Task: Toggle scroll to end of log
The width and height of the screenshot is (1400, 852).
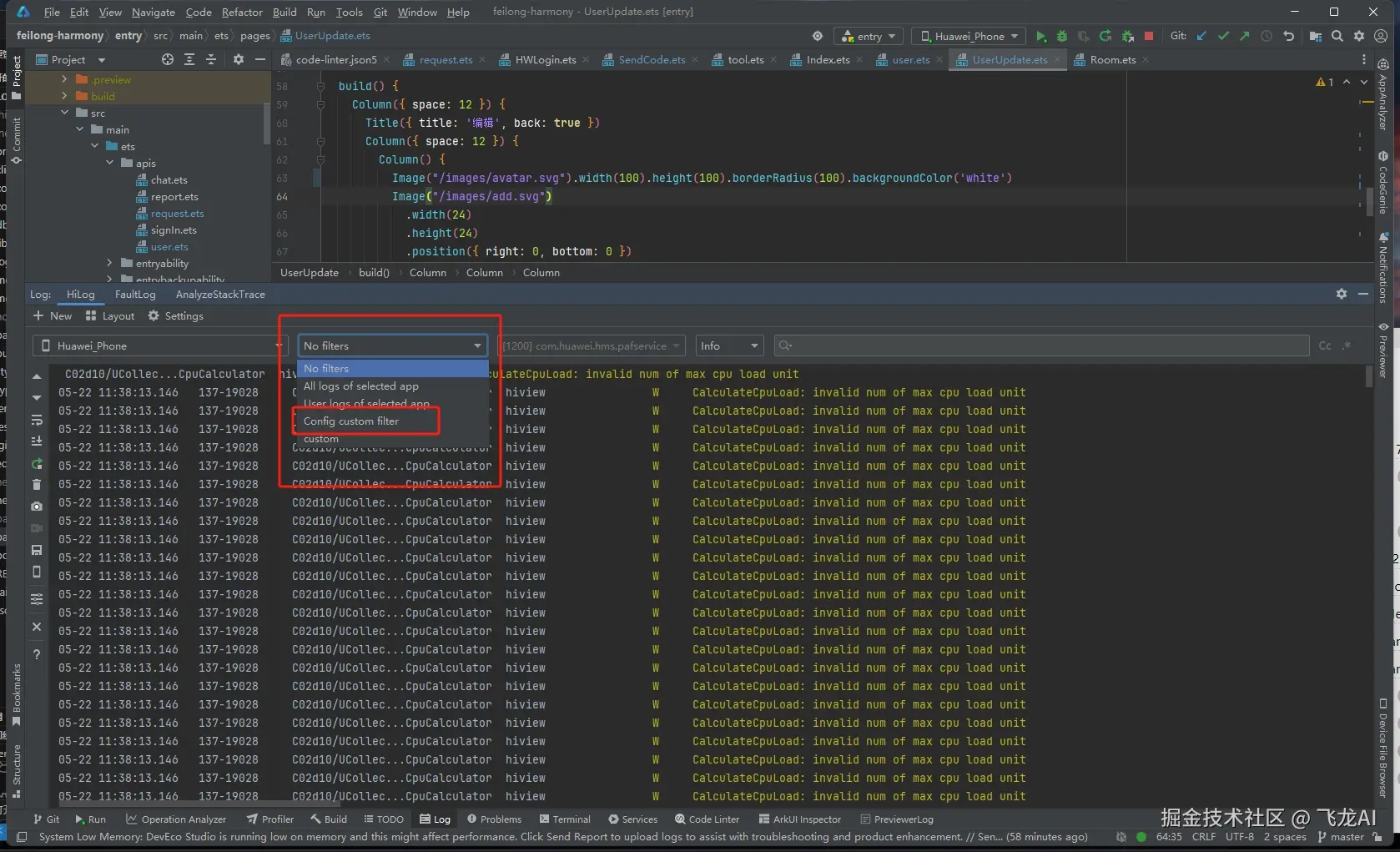Action: 37,441
